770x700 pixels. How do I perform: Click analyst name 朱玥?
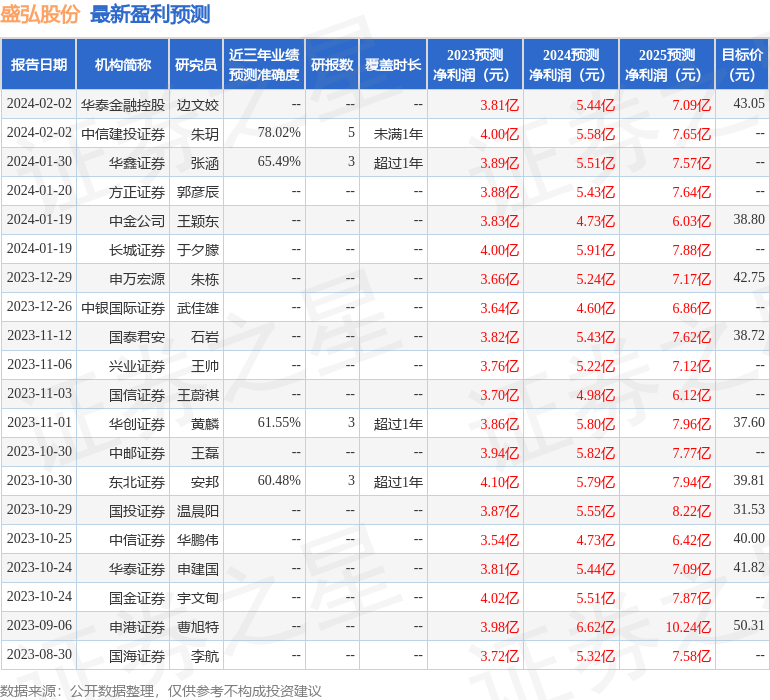click(205, 134)
